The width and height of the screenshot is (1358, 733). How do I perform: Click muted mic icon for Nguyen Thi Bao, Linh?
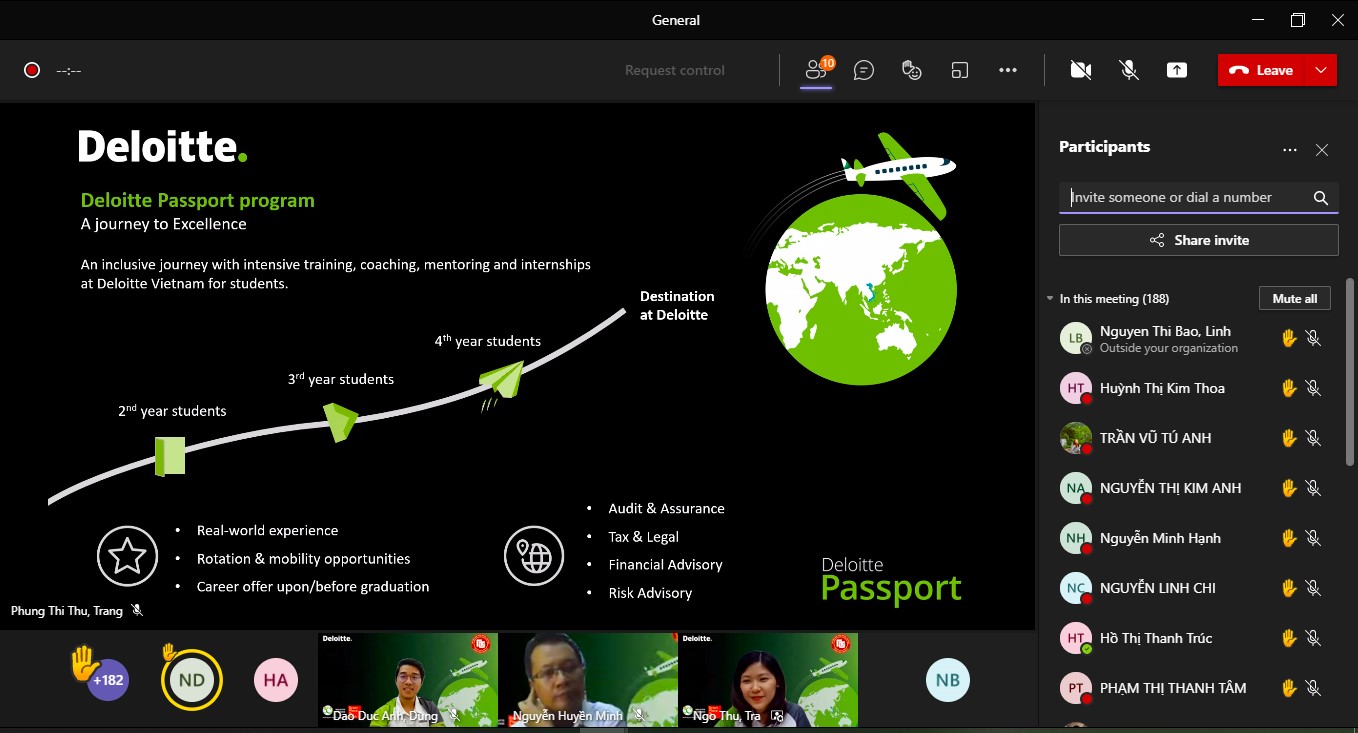pyautogui.click(x=1314, y=338)
